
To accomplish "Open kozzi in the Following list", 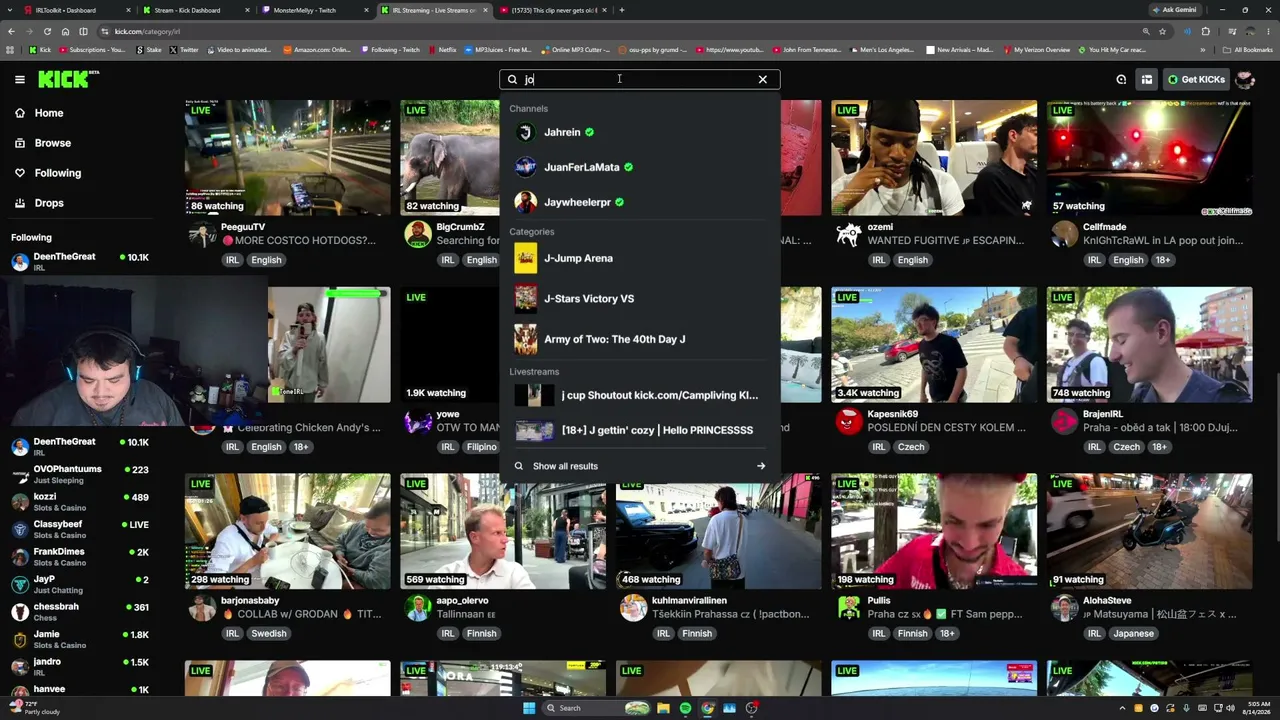I will 80,502.
